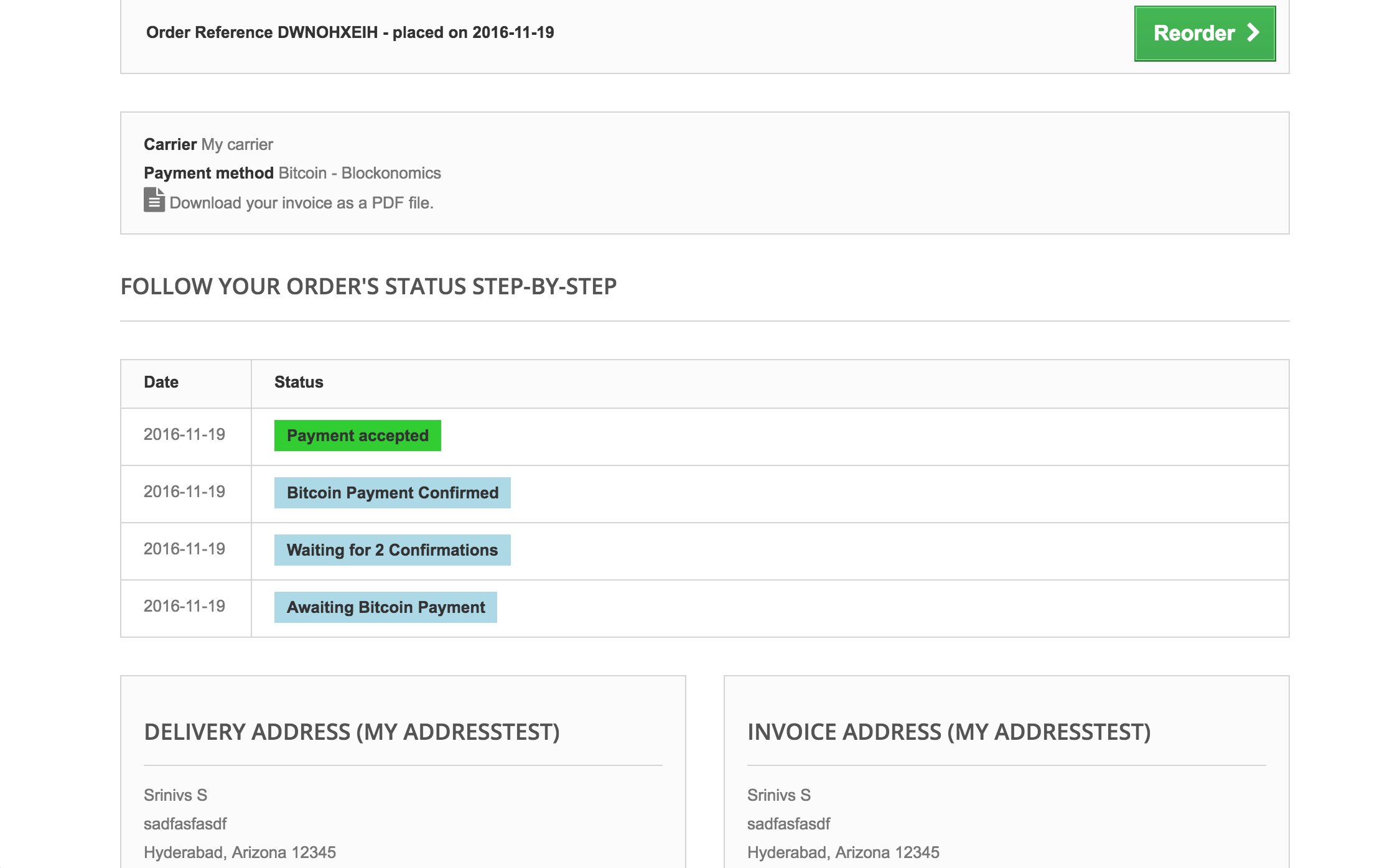This screenshot has width=1400, height=868.
Task: Click Follow Your Order's Status heading
Action: pos(368,286)
